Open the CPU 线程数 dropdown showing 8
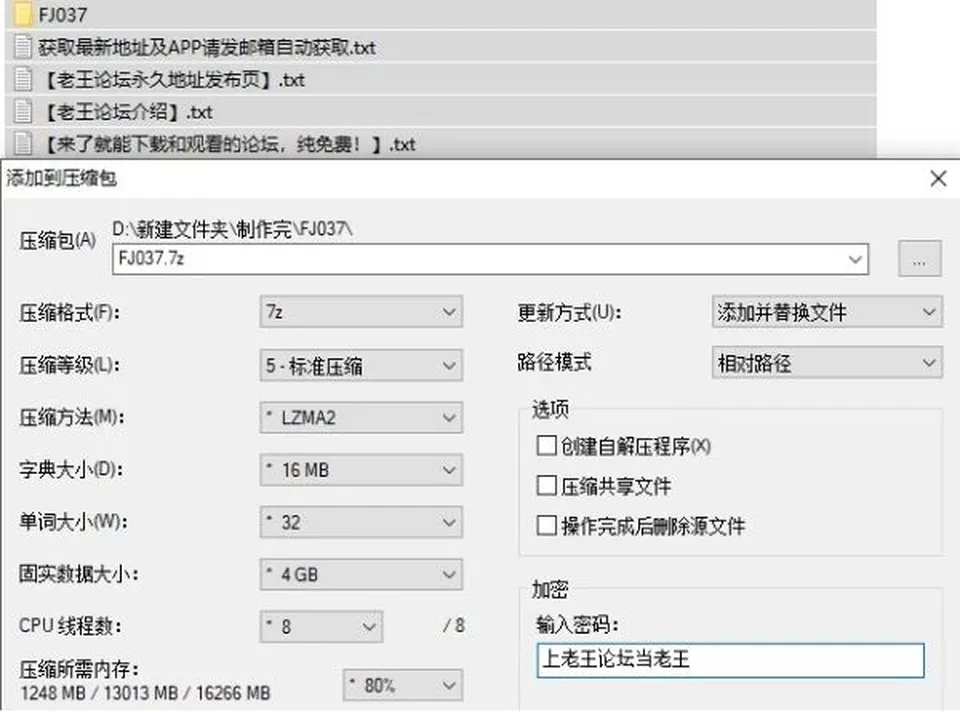This screenshot has width=960, height=712. coord(321,626)
